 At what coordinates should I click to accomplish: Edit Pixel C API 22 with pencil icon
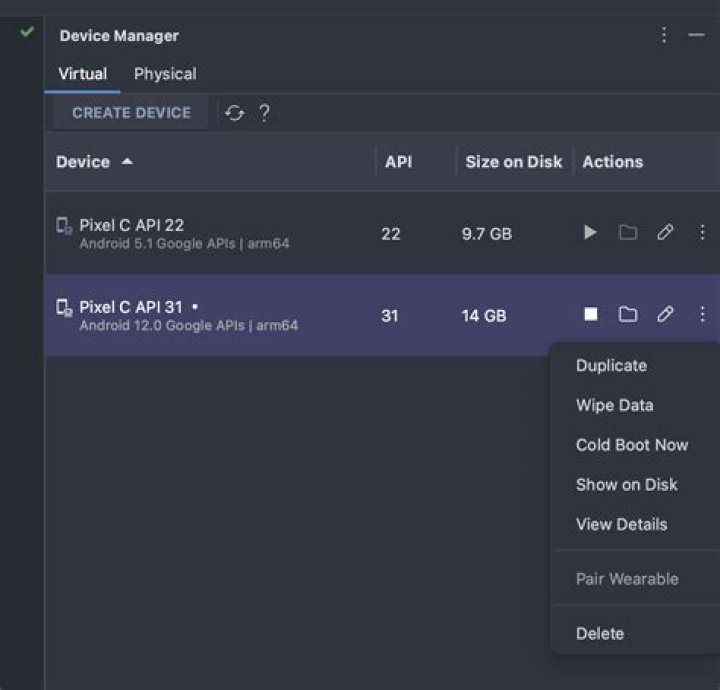(x=665, y=232)
